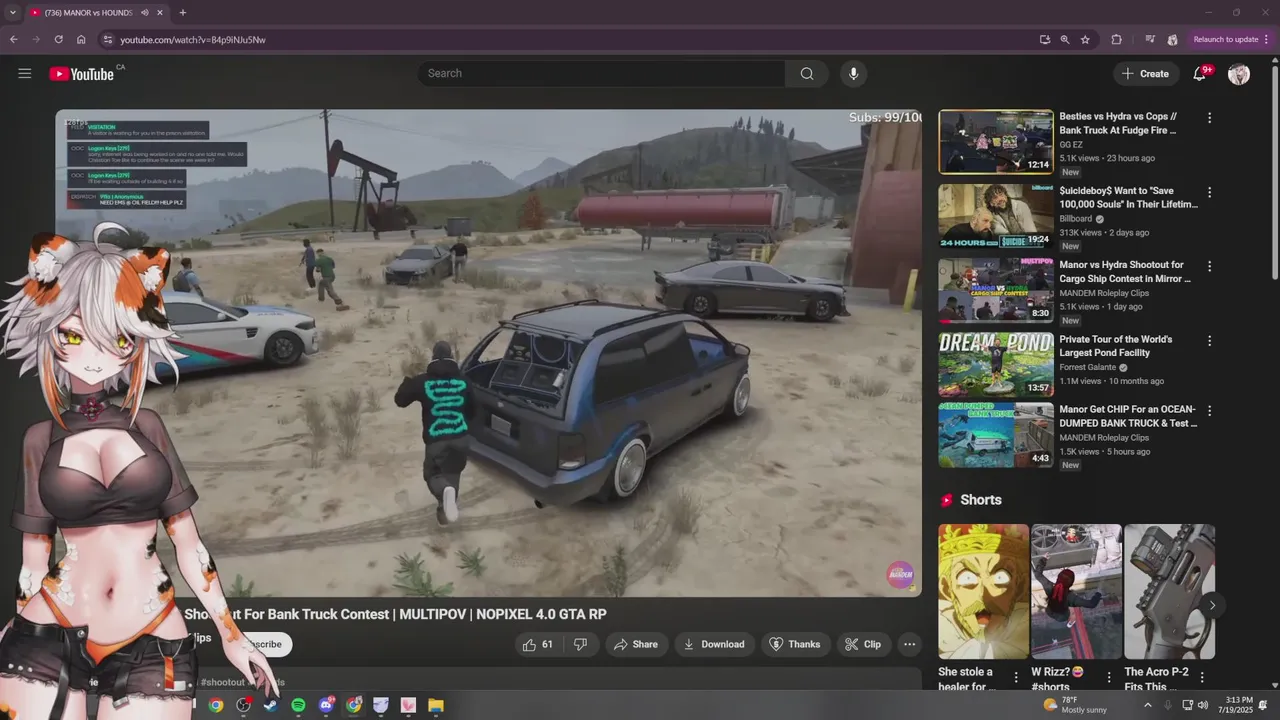This screenshot has width=1280, height=720.
Task: Open the Dream Pond video thumbnail
Action: [x=996, y=364]
